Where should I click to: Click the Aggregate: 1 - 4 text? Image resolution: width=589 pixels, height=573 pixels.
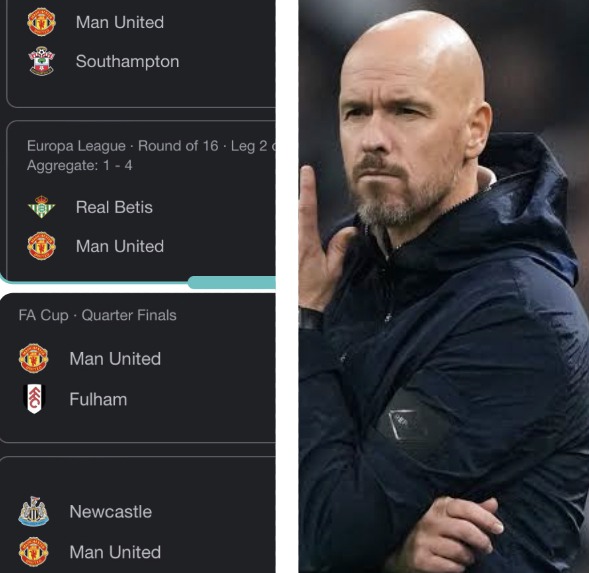click(x=80, y=165)
